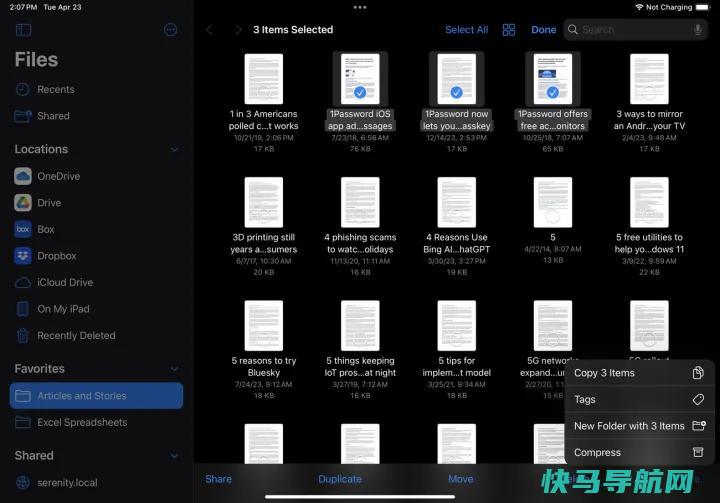
Task: Select the 5G network expand file thumbnail
Action: point(553,326)
